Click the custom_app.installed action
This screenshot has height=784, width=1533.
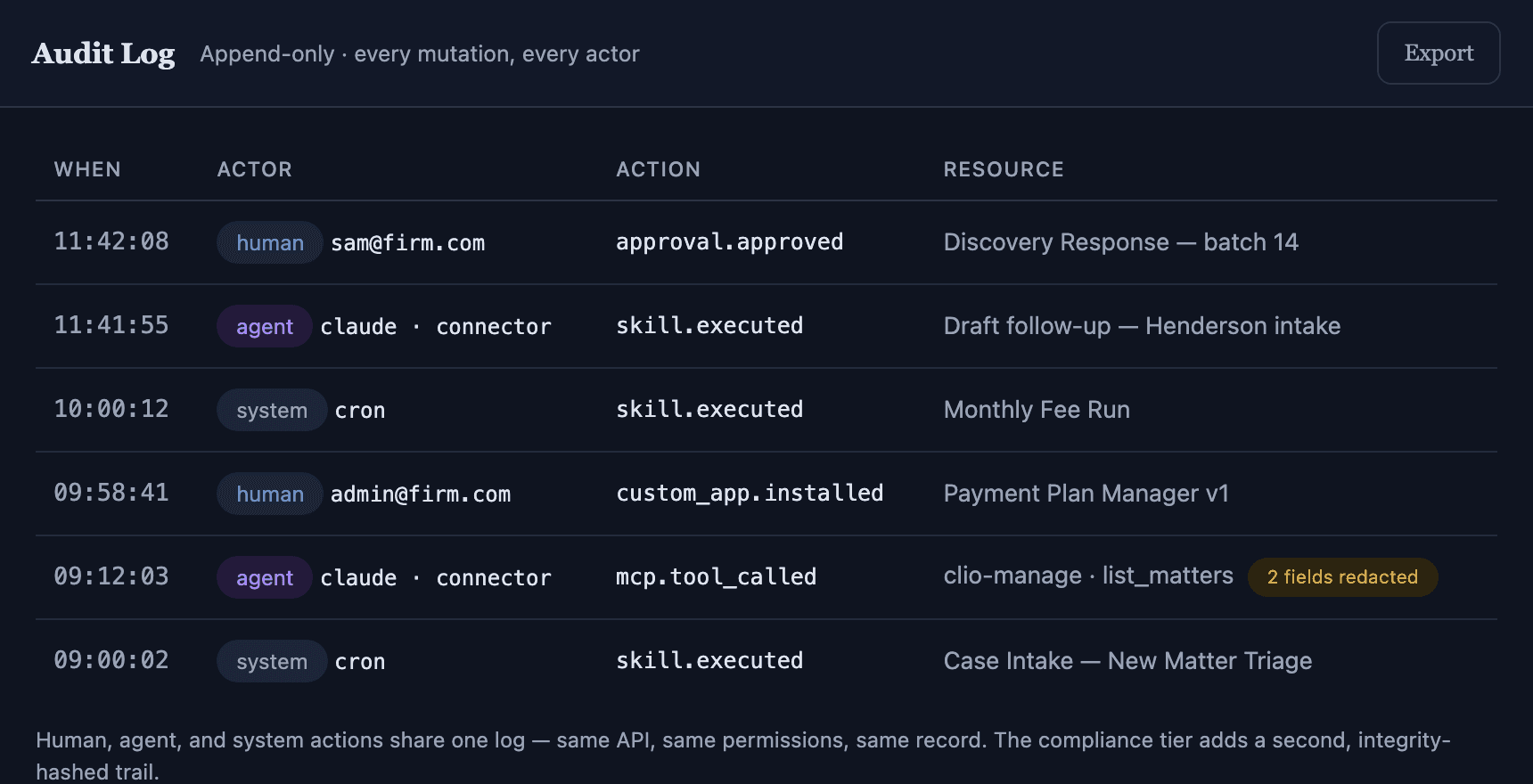(750, 494)
